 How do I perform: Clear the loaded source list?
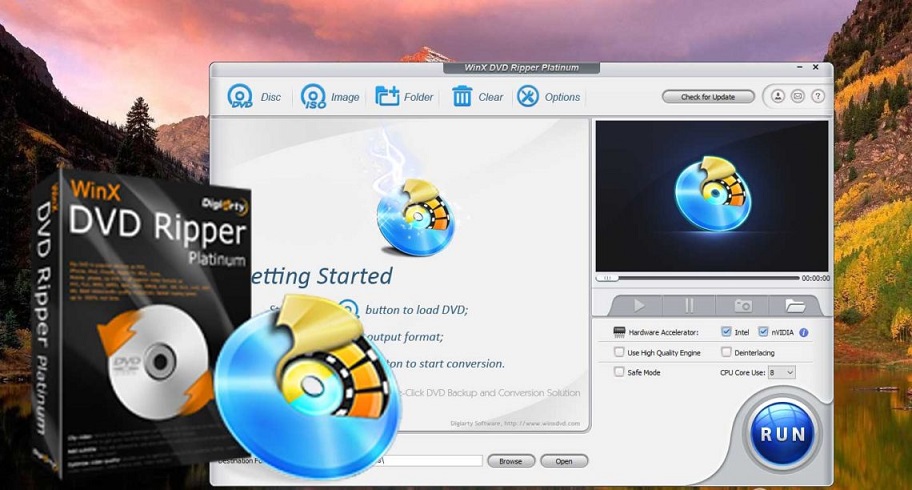(478, 97)
